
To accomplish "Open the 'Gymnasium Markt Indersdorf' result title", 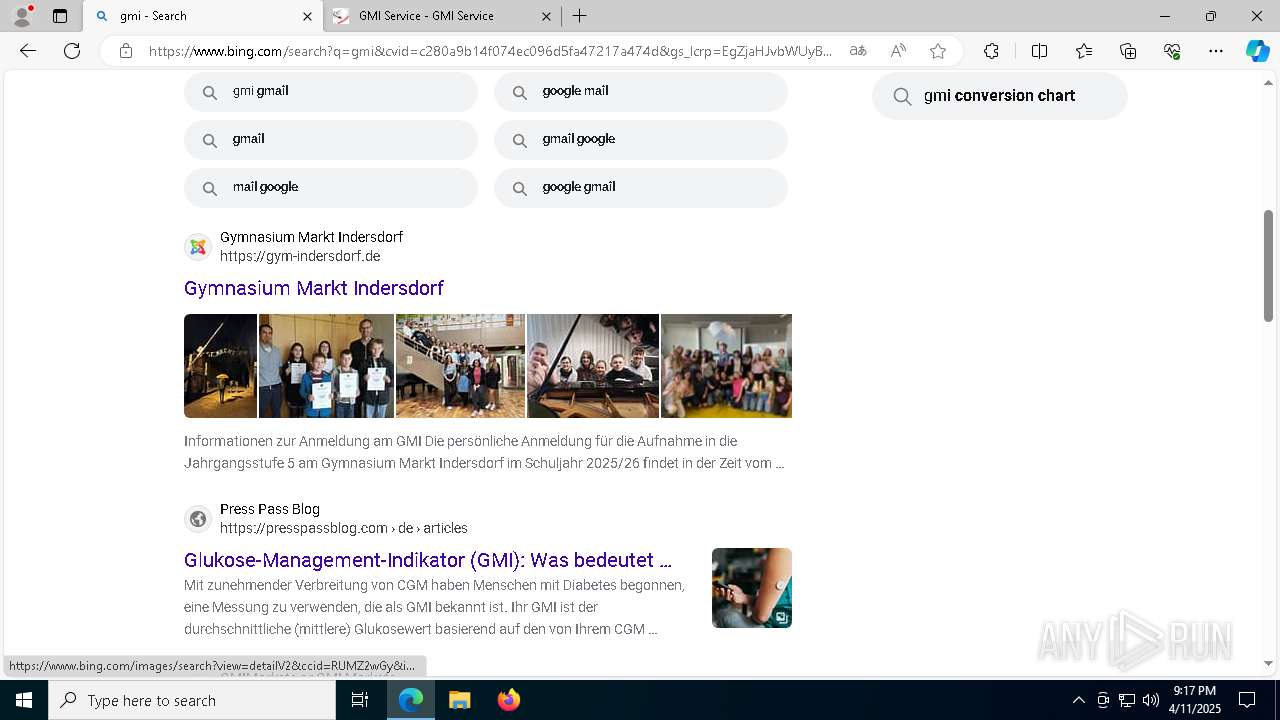I will [314, 288].
